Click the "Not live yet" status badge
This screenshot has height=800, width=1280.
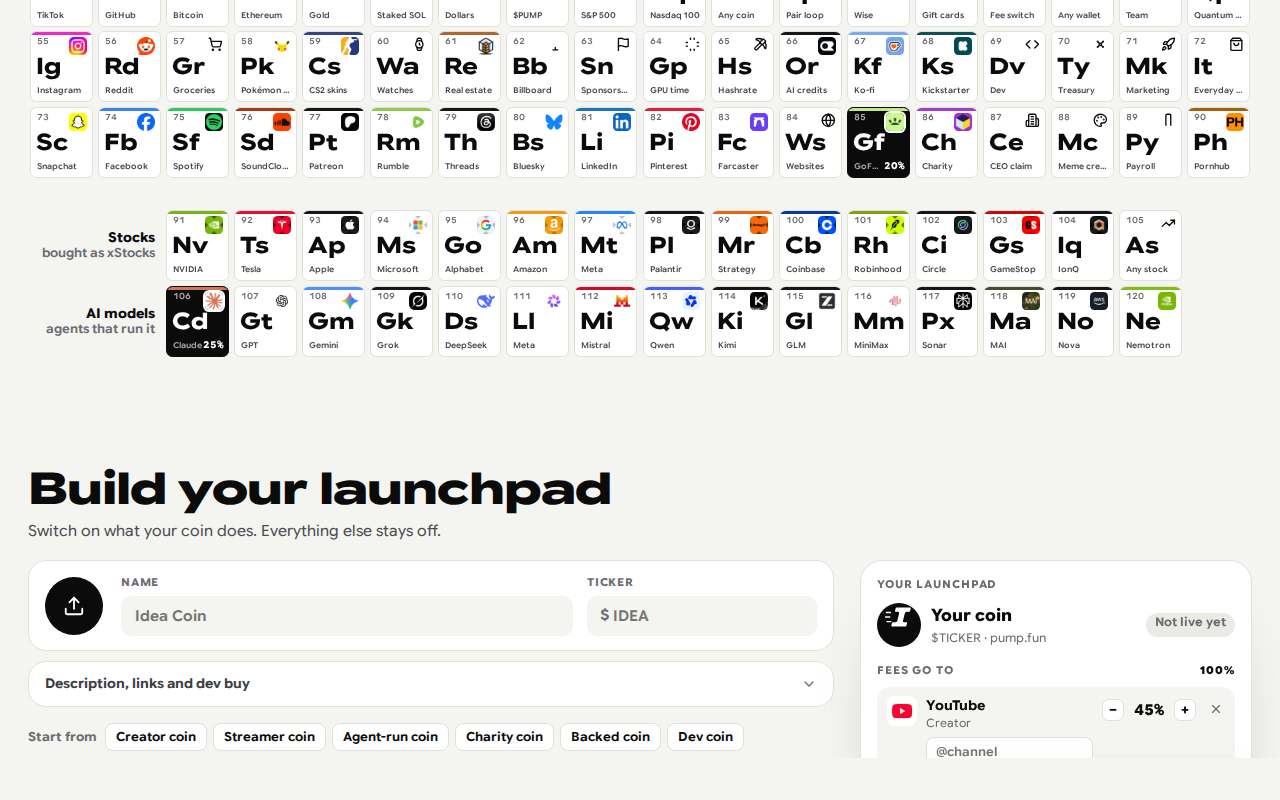point(1190,623)
